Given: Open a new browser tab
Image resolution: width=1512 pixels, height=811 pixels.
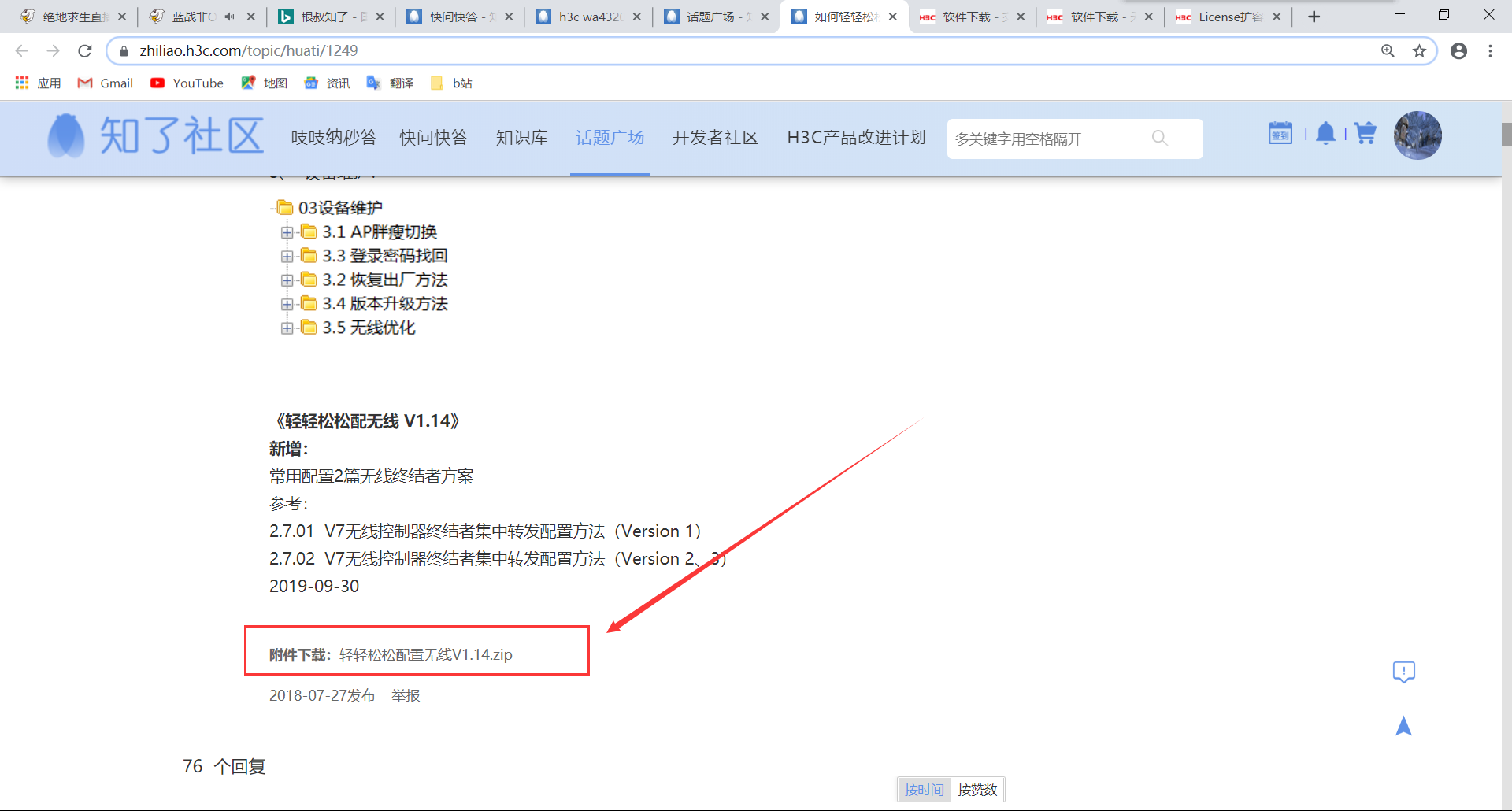Looking at the screenshot, I should (x=1314, y=17).
